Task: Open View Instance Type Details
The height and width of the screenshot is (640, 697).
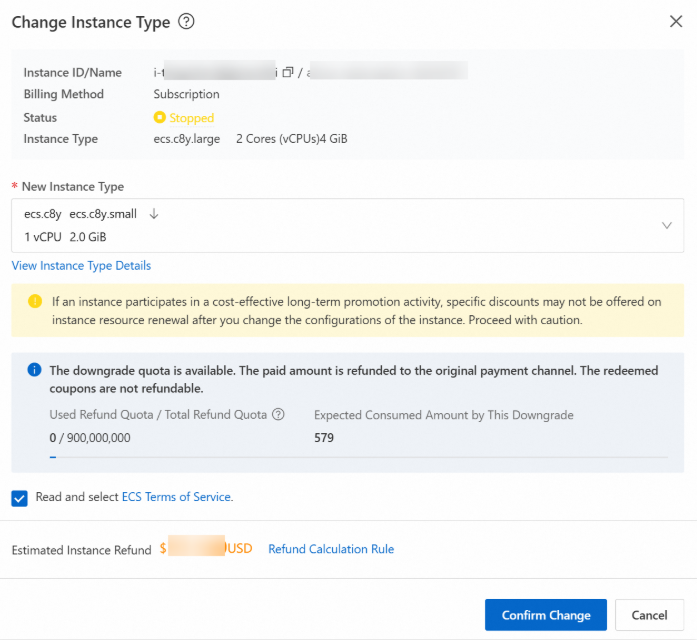Action: click(x=81, y=266)
